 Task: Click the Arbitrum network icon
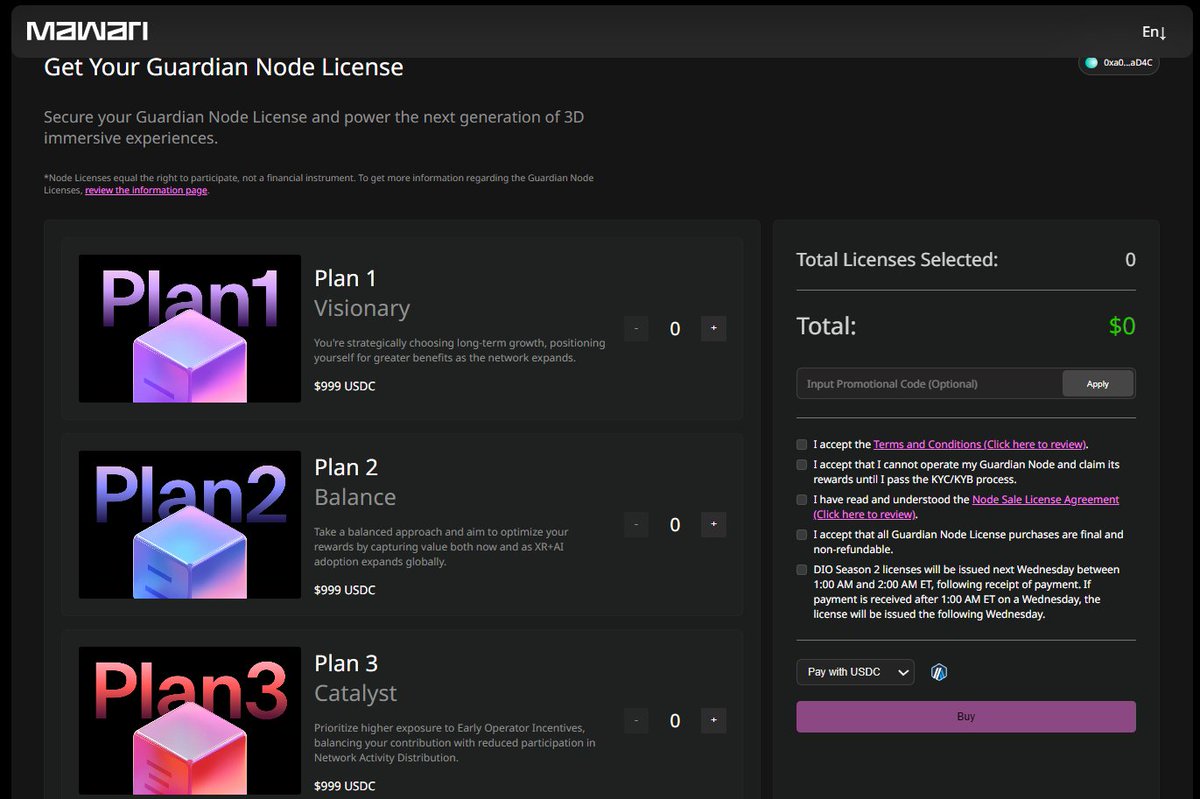click(x=938, y=672)
